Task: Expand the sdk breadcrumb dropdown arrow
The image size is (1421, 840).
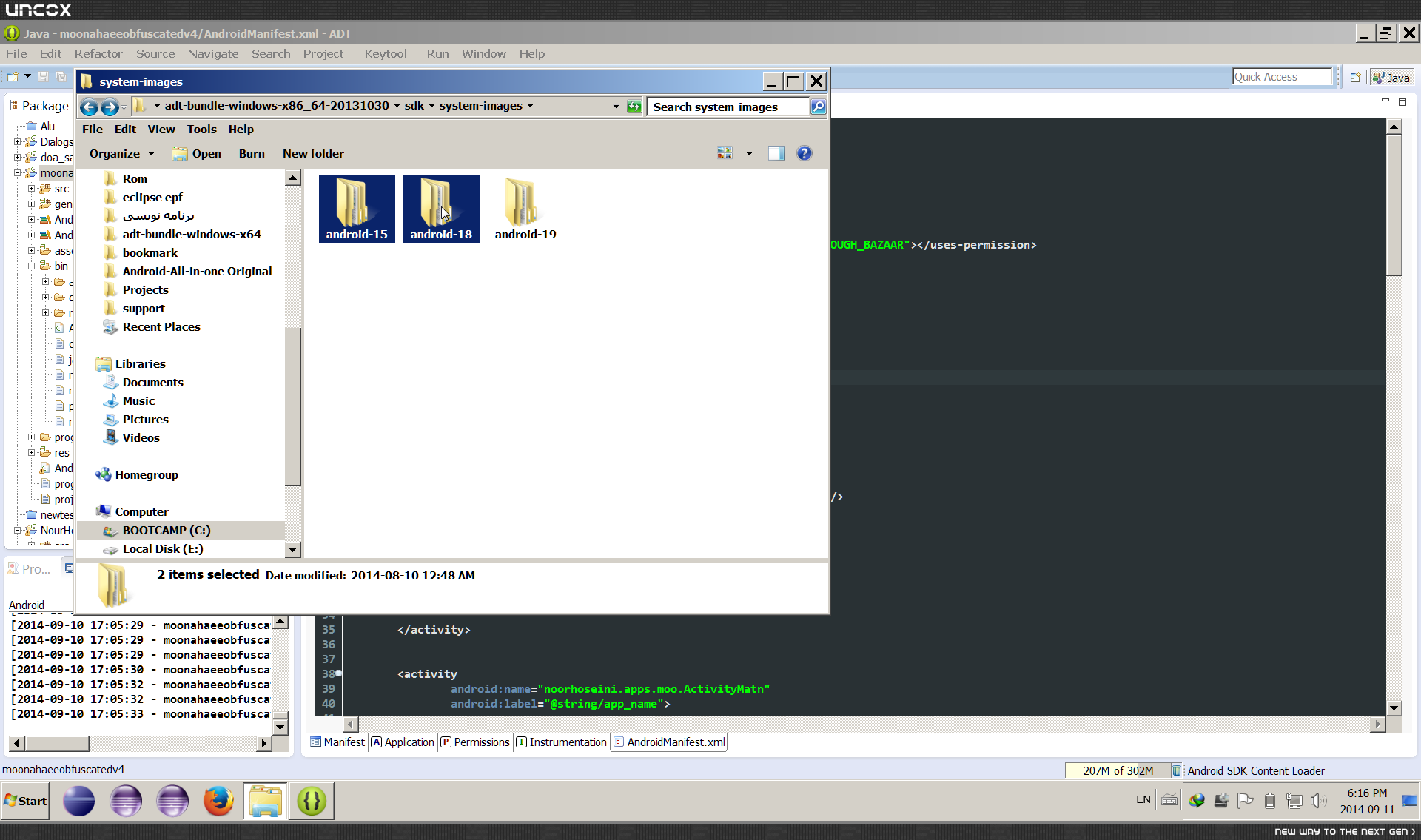Action: [431, 106]
